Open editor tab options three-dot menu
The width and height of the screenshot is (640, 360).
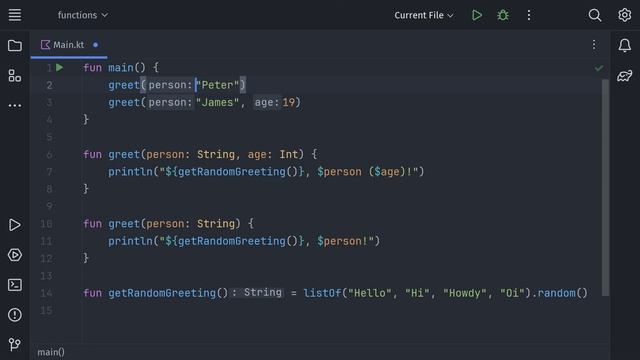(594, 45)
